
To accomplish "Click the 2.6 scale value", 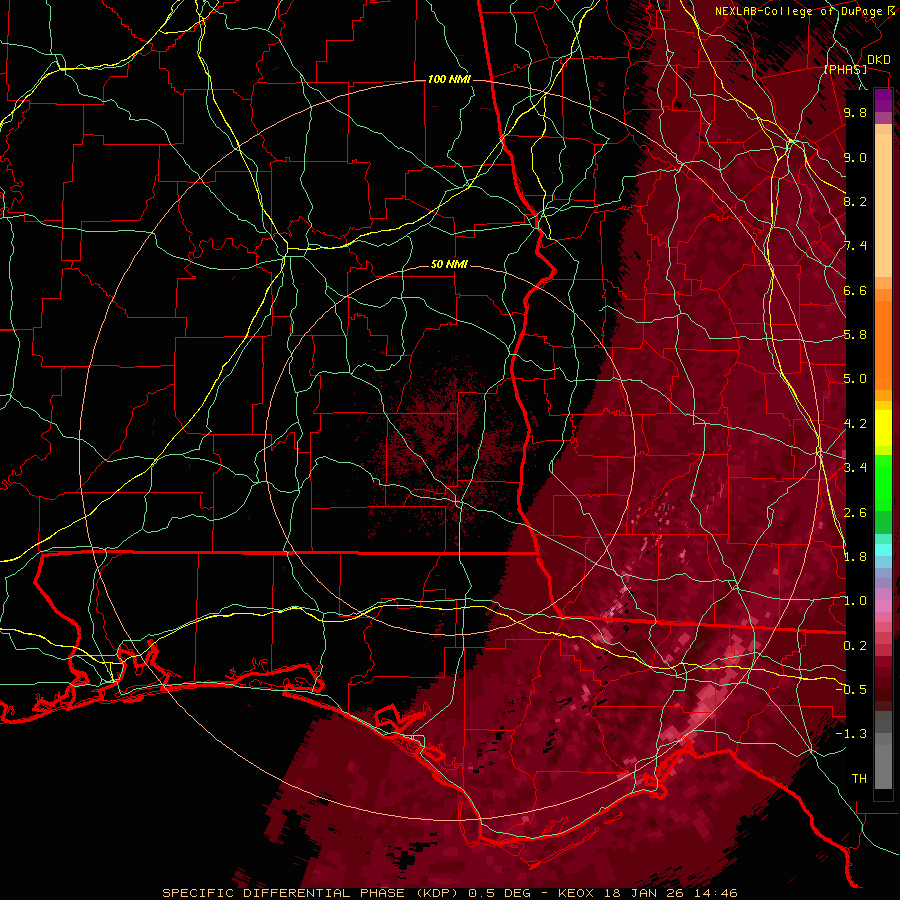I will tap(855, 513).
